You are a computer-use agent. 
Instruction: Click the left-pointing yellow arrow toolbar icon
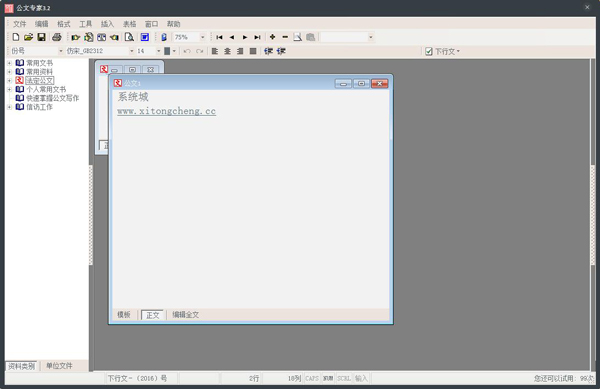pos(114,37)
